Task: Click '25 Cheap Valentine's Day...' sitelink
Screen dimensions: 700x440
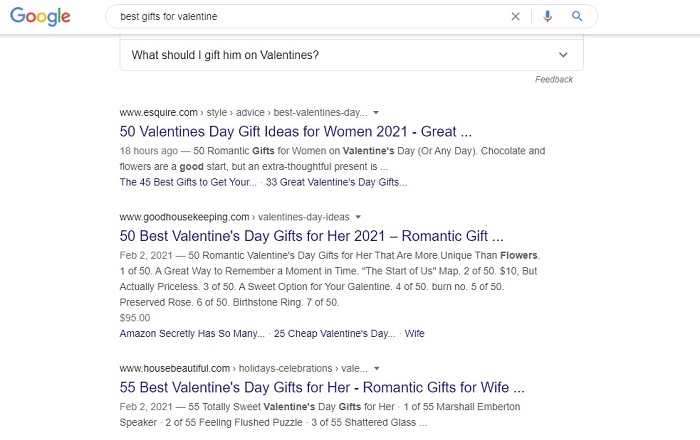Action: [334, 333]
